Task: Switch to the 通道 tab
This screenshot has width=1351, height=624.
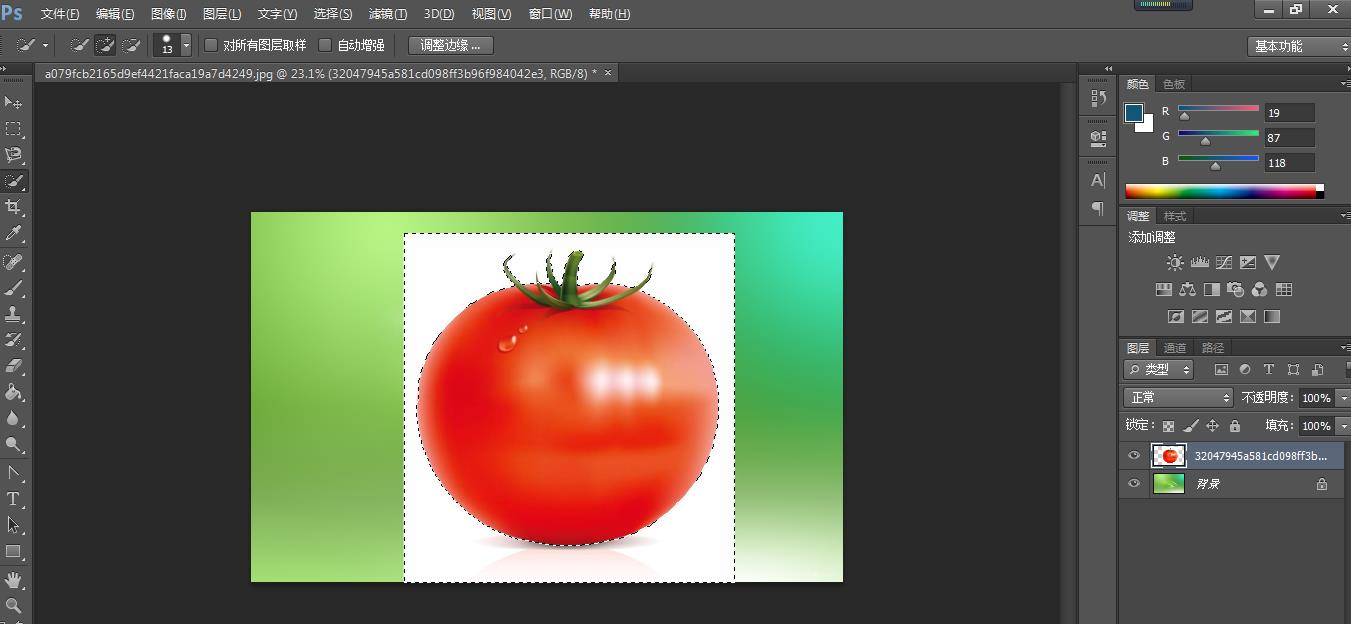Action: (1174, 348)
